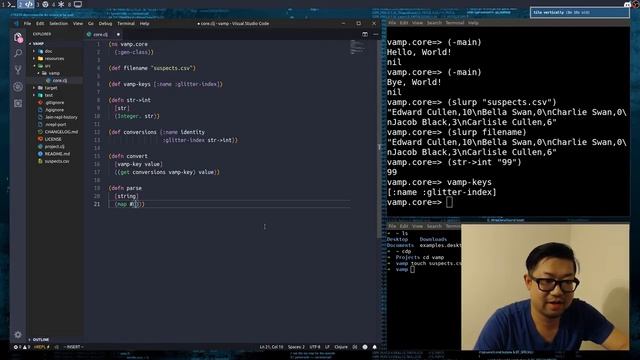The image size is (640, 360).
Task: Click the Spaces: 2 indentation setting
Action: [x=296, y=347]
